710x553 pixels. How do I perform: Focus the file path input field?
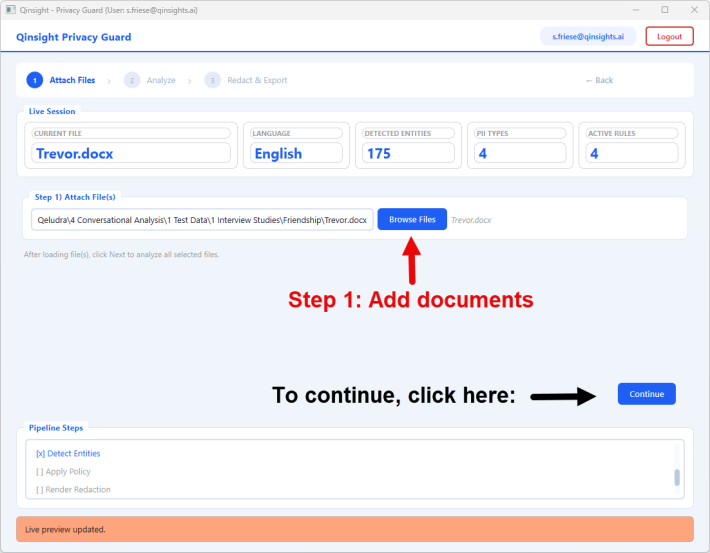coord(202,220)
